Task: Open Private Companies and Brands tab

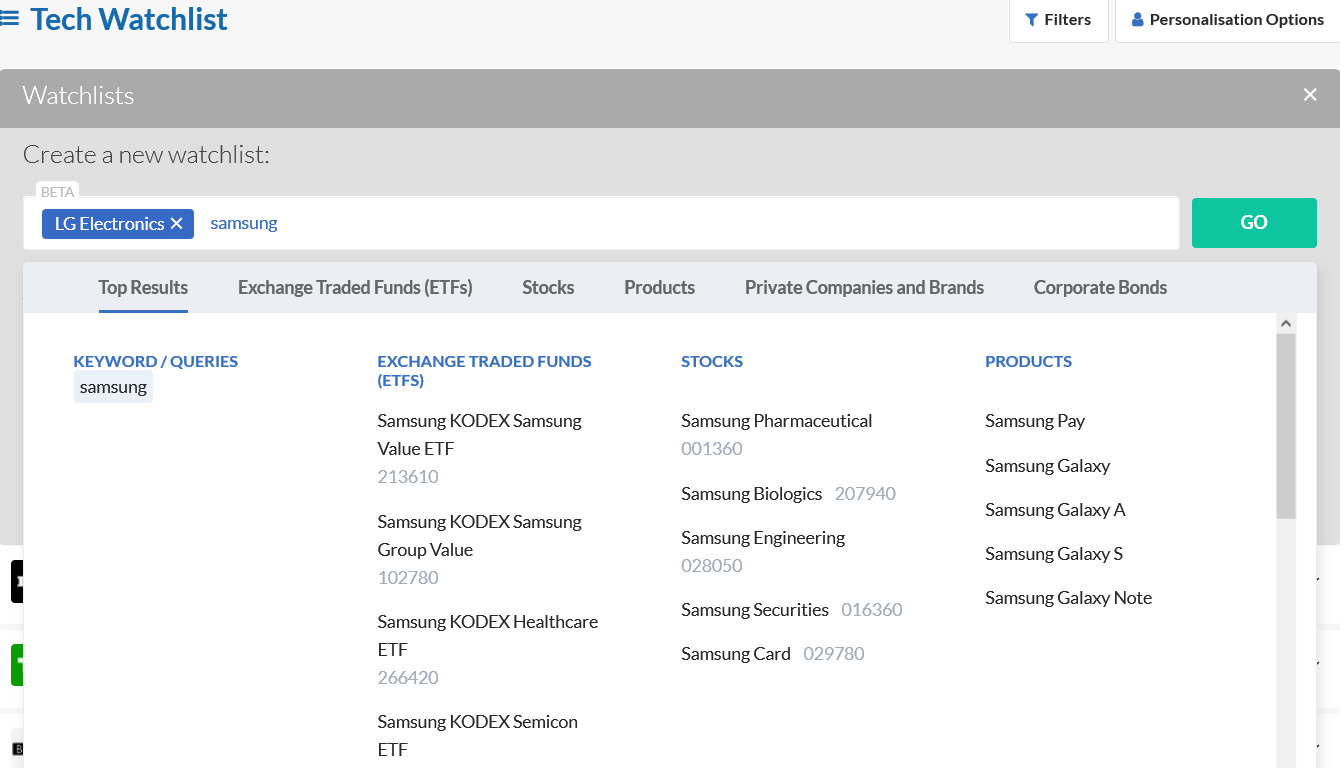Action: point(864,288)
